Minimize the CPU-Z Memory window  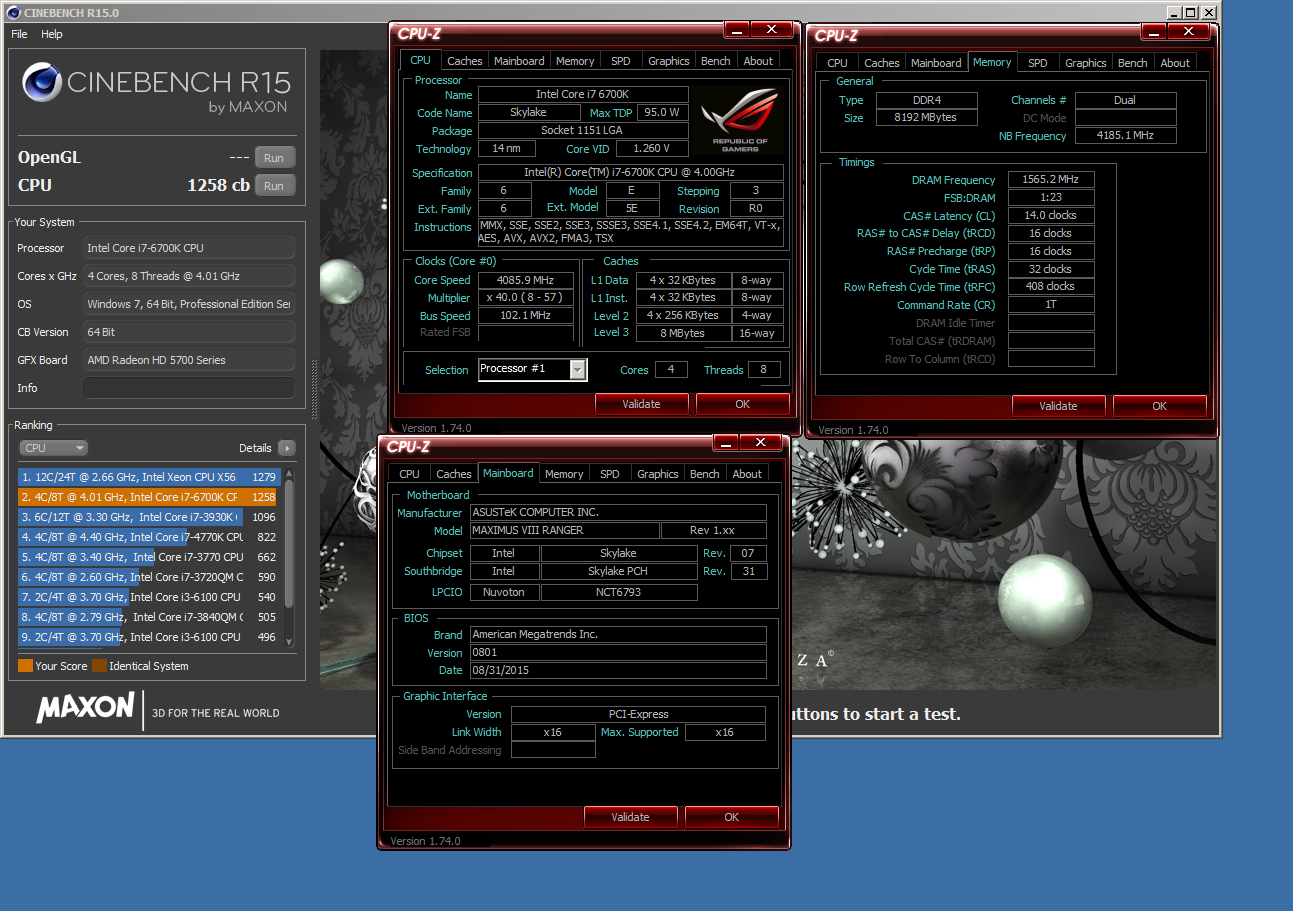1154,31
